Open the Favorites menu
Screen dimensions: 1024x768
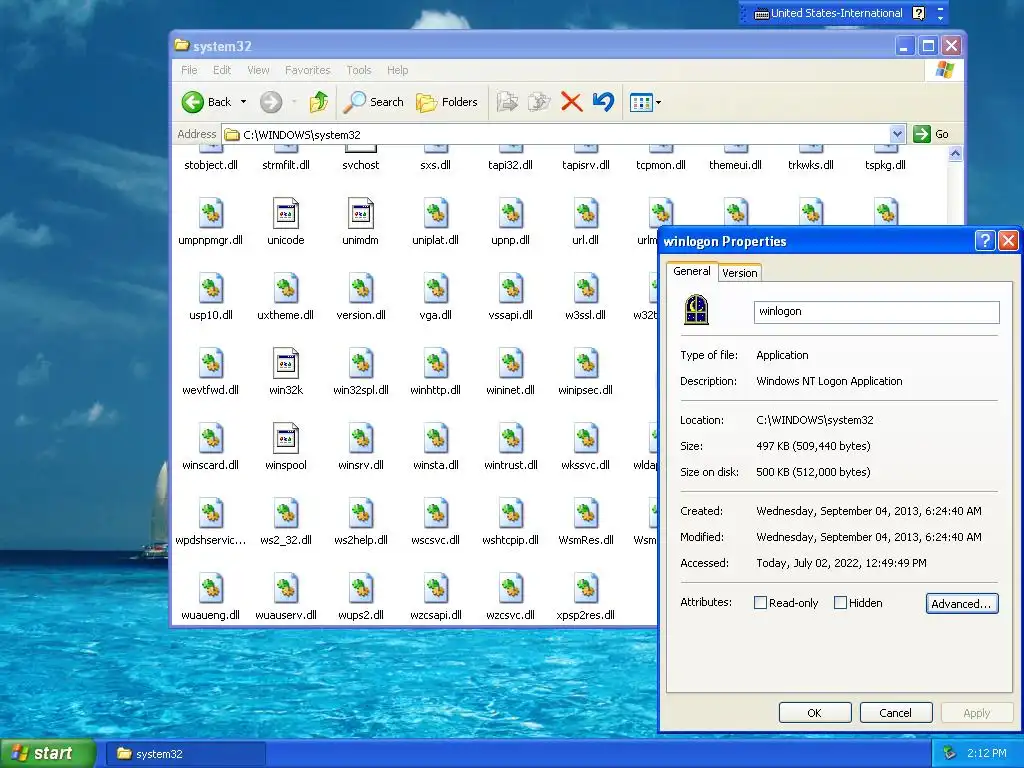pos(308,70)
